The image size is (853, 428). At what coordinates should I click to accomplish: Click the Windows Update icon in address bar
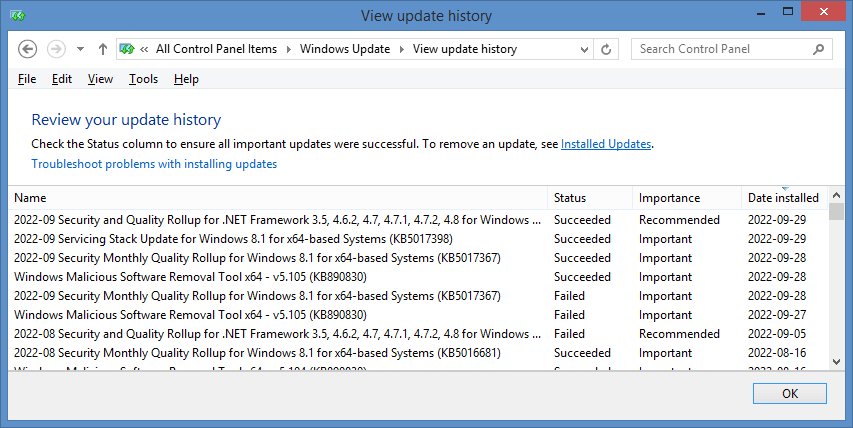pyautogui.click(x=127, y=49)
